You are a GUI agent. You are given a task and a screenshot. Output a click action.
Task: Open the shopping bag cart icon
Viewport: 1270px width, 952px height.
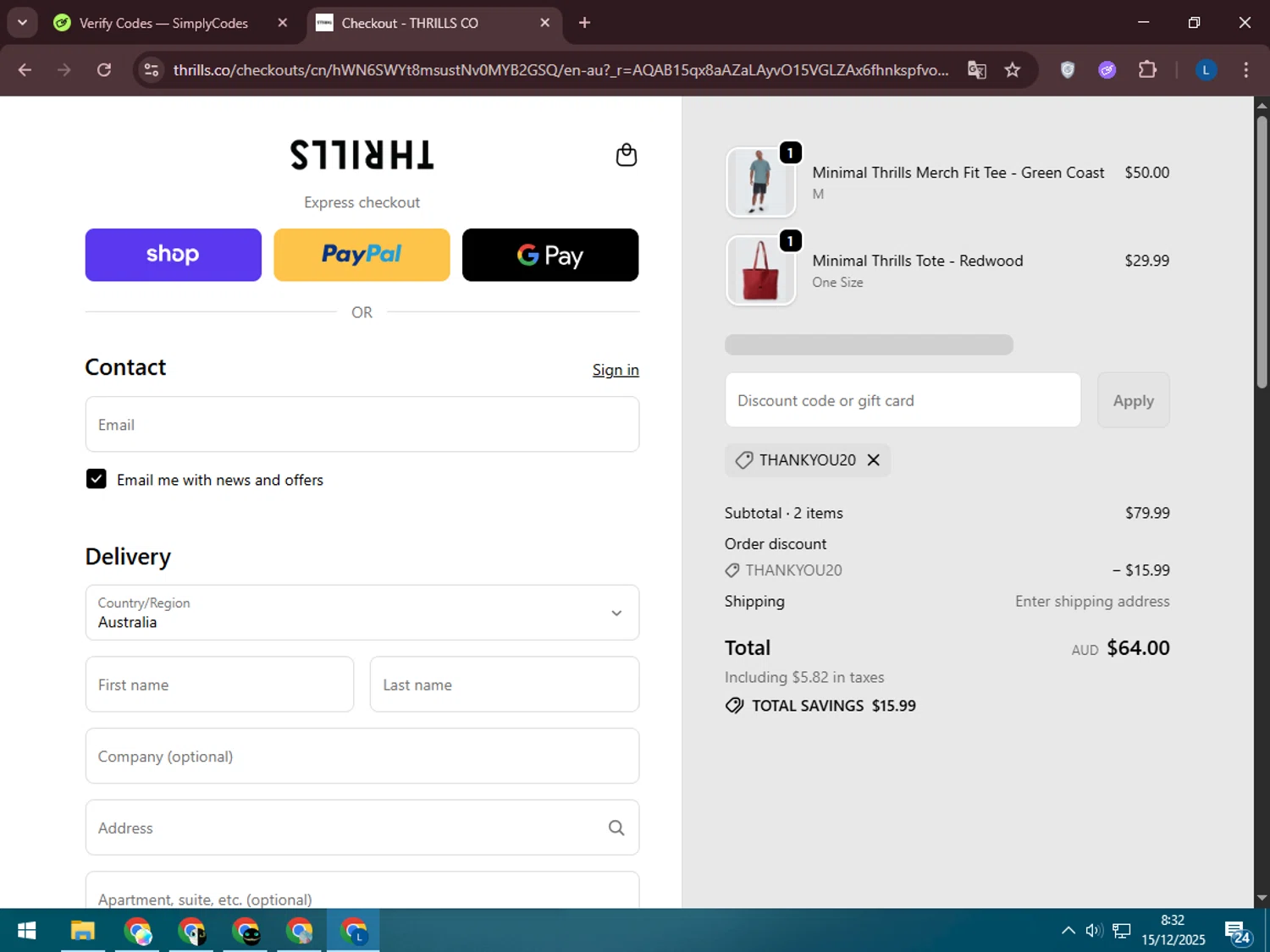(626, 155)
